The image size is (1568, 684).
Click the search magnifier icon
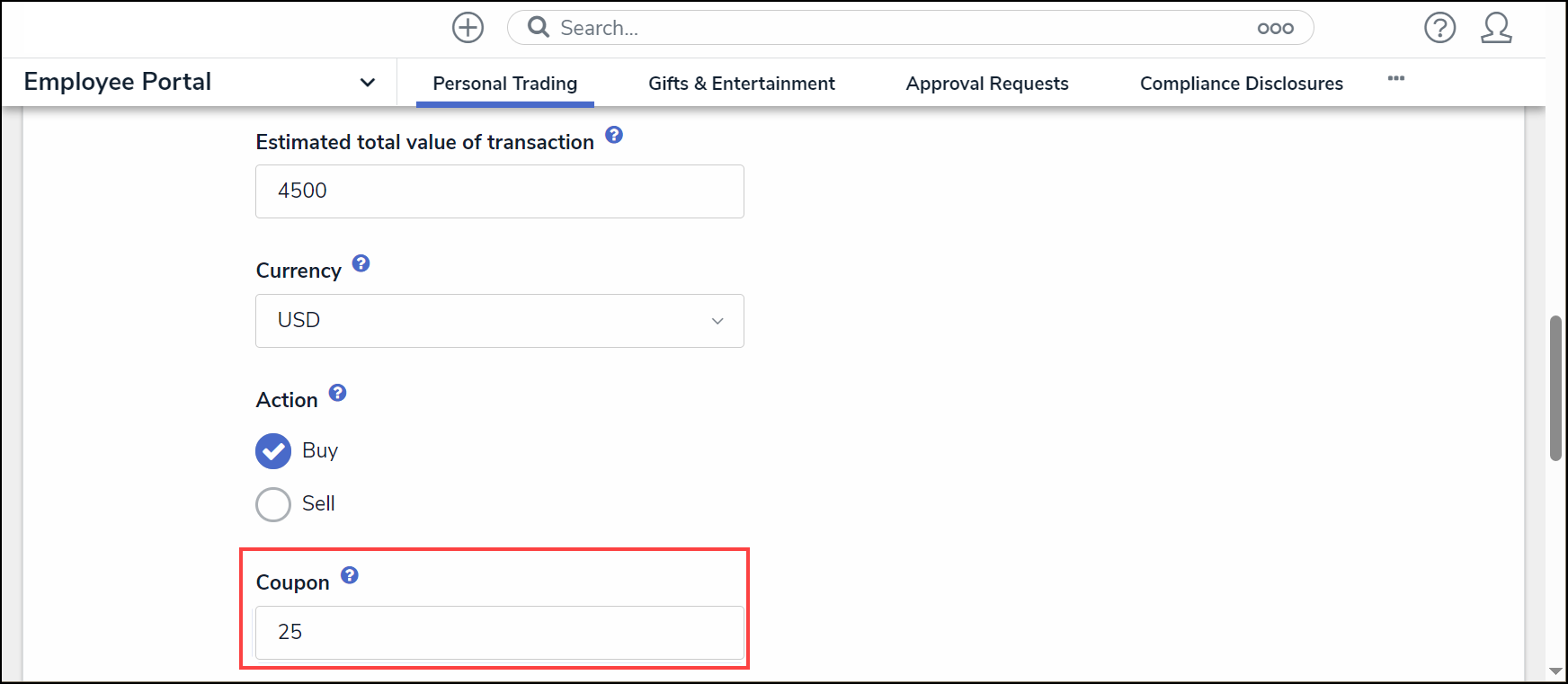pos(537,27)
